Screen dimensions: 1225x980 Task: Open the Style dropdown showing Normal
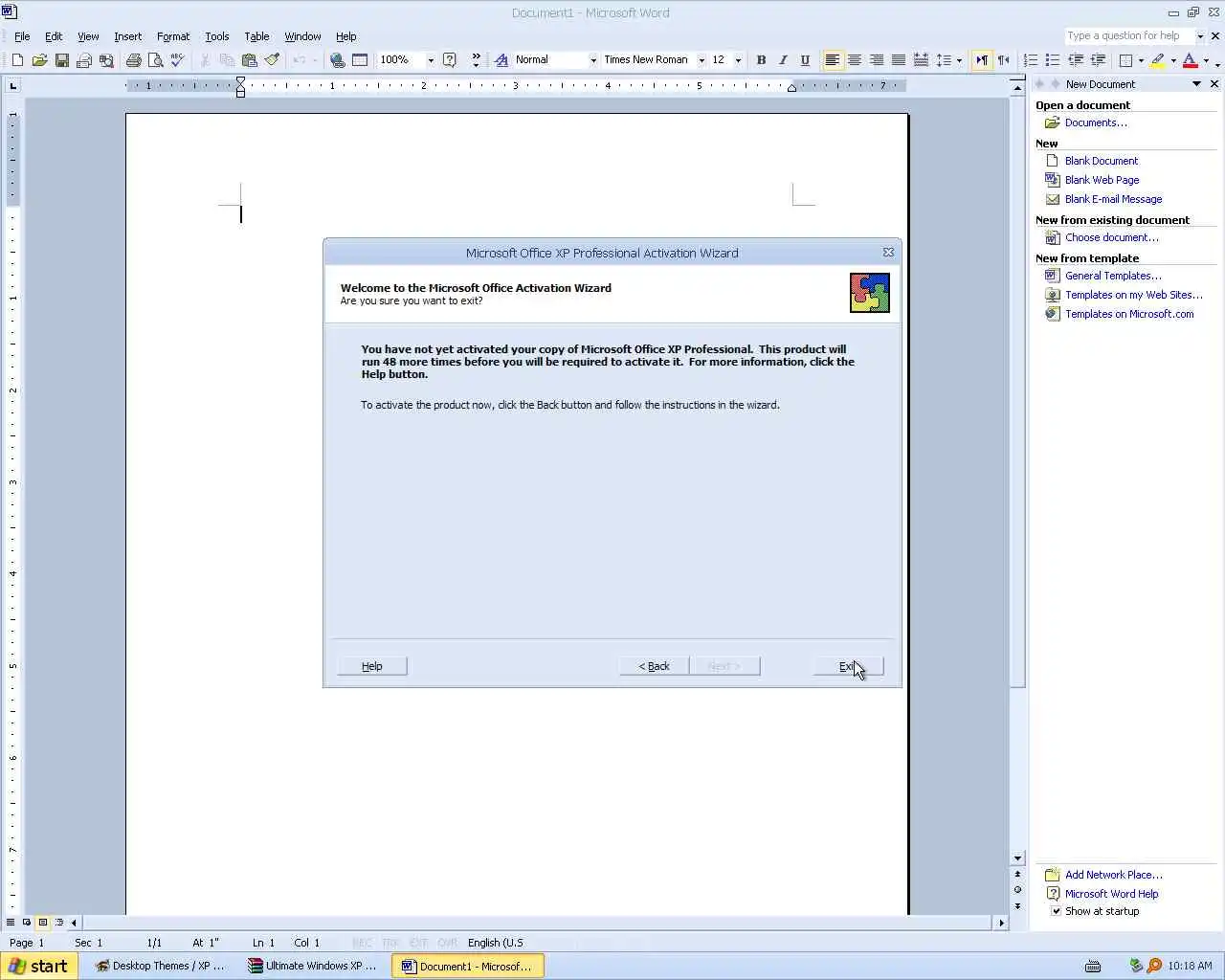pos(593,60)
